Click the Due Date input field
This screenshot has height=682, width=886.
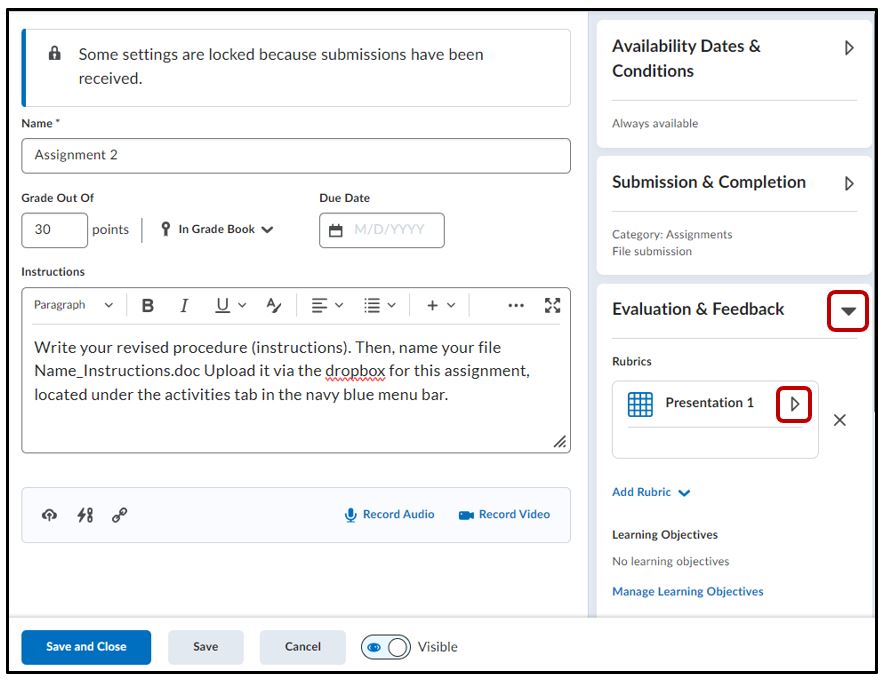pos(382,230)
